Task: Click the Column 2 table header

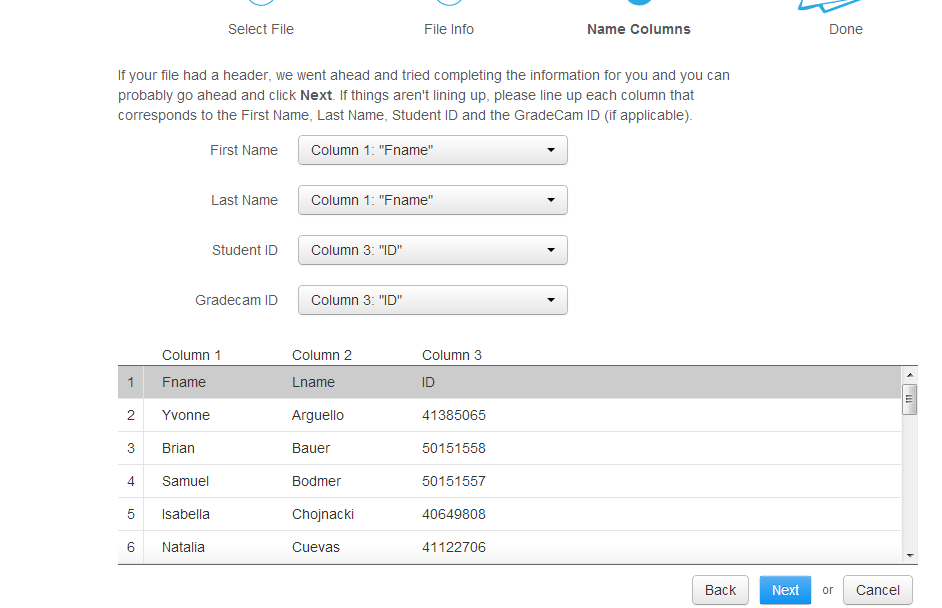Action: tap(322, 355)
